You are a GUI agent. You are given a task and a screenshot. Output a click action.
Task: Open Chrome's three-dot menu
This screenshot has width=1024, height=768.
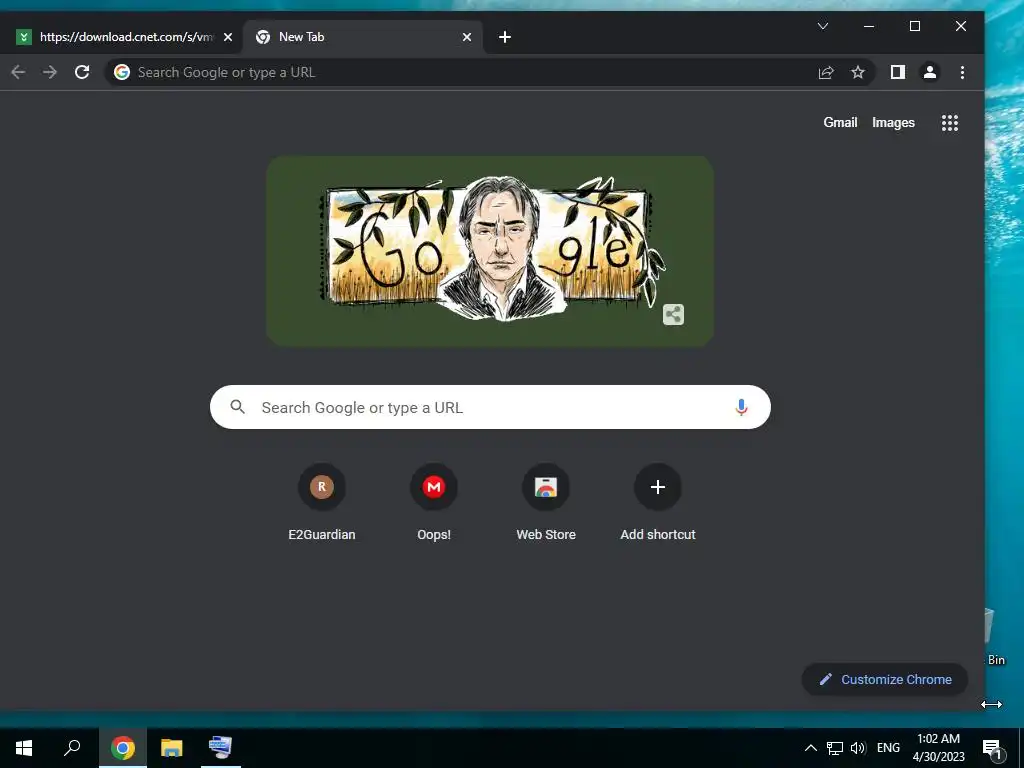tap(962, 72)
